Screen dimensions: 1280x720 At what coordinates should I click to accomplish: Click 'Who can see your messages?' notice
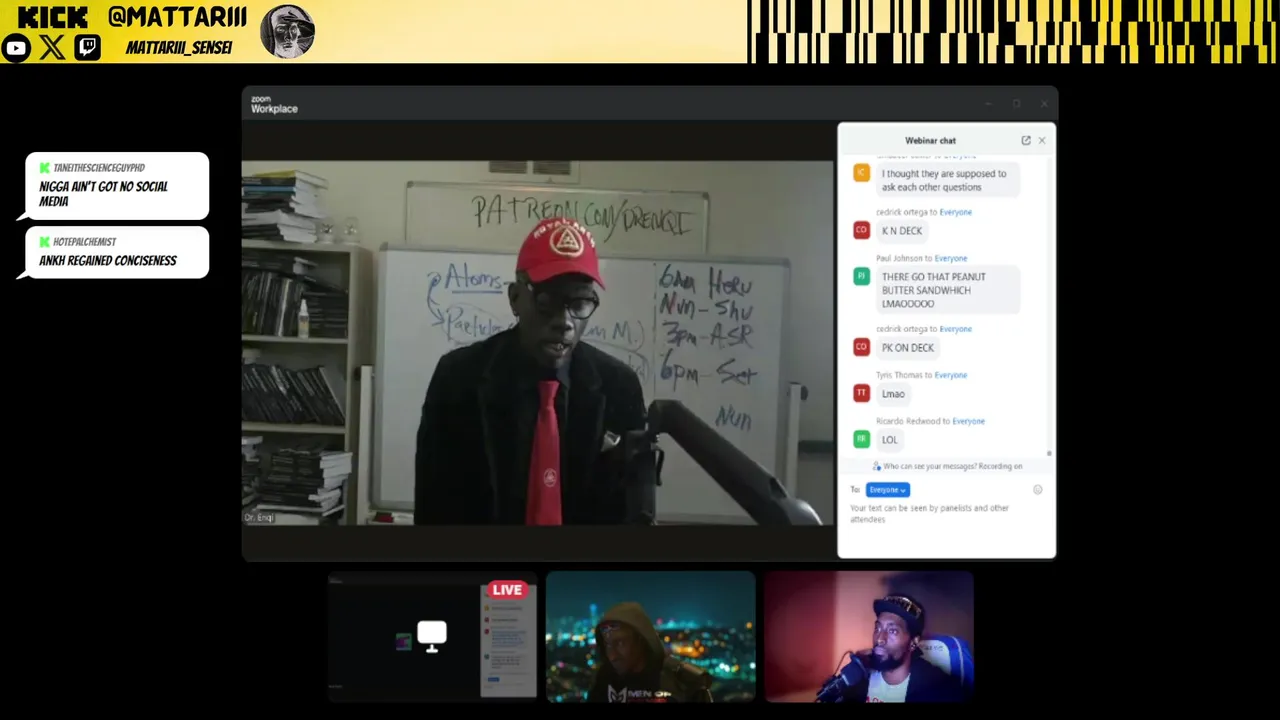[947, 466]
